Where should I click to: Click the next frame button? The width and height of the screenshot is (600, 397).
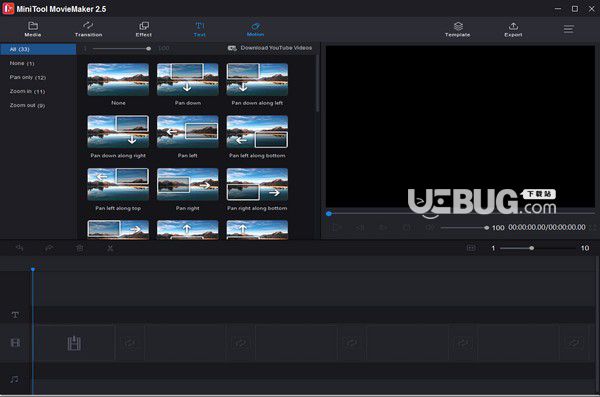point(383,227)
